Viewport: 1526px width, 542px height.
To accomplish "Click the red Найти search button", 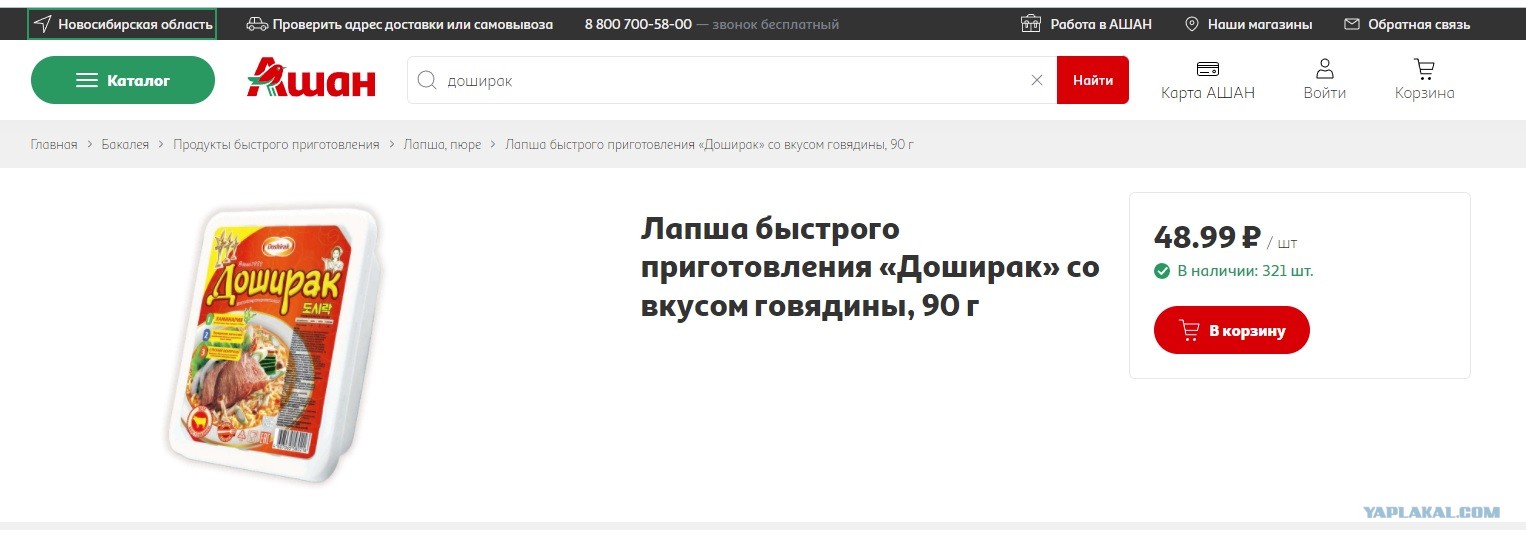I will point(1093,80).
